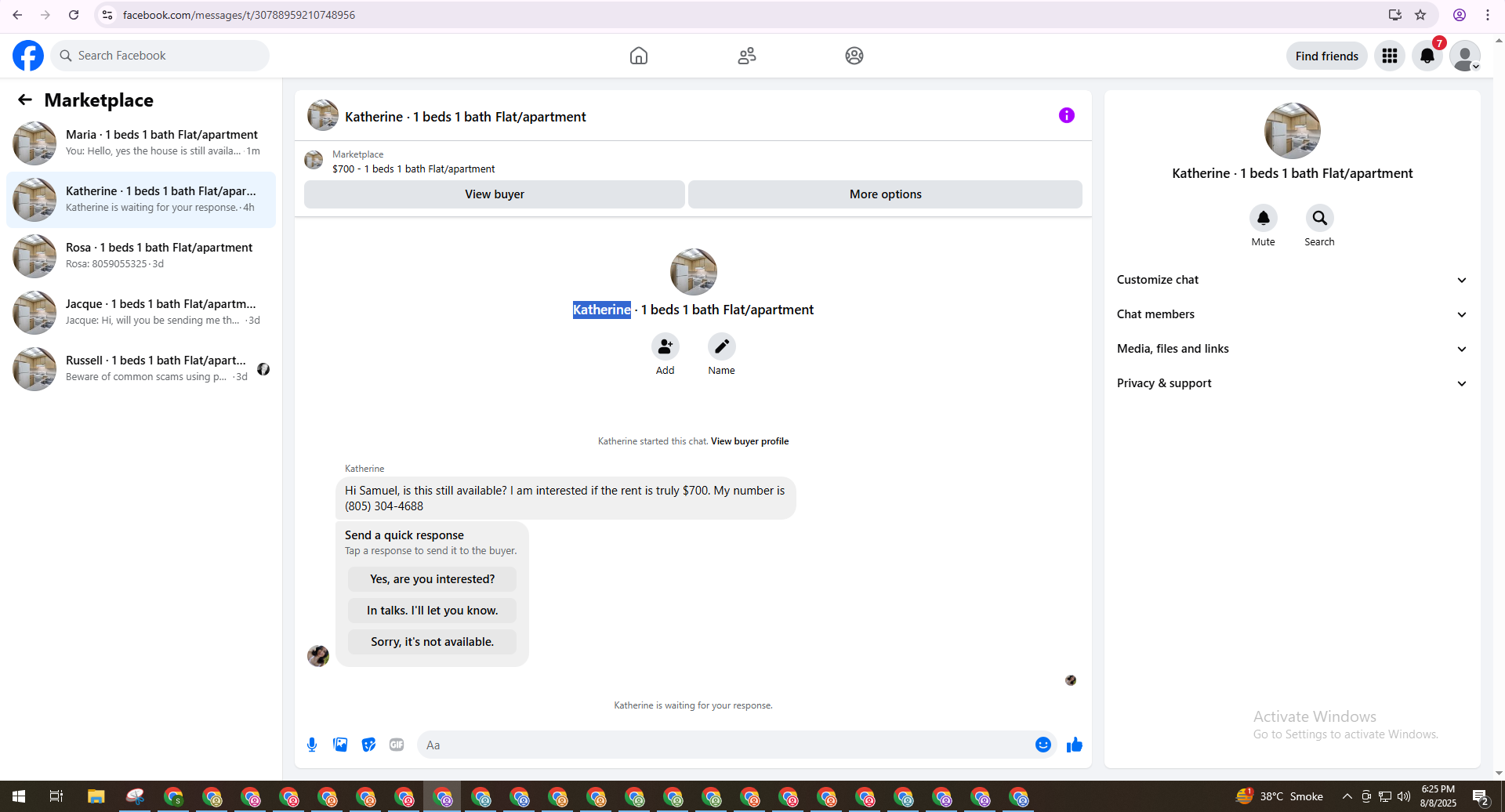The height and width of the screenshot is (812, 1505).
Task: Send a thumbs-up like
Action: (1075, 745)
